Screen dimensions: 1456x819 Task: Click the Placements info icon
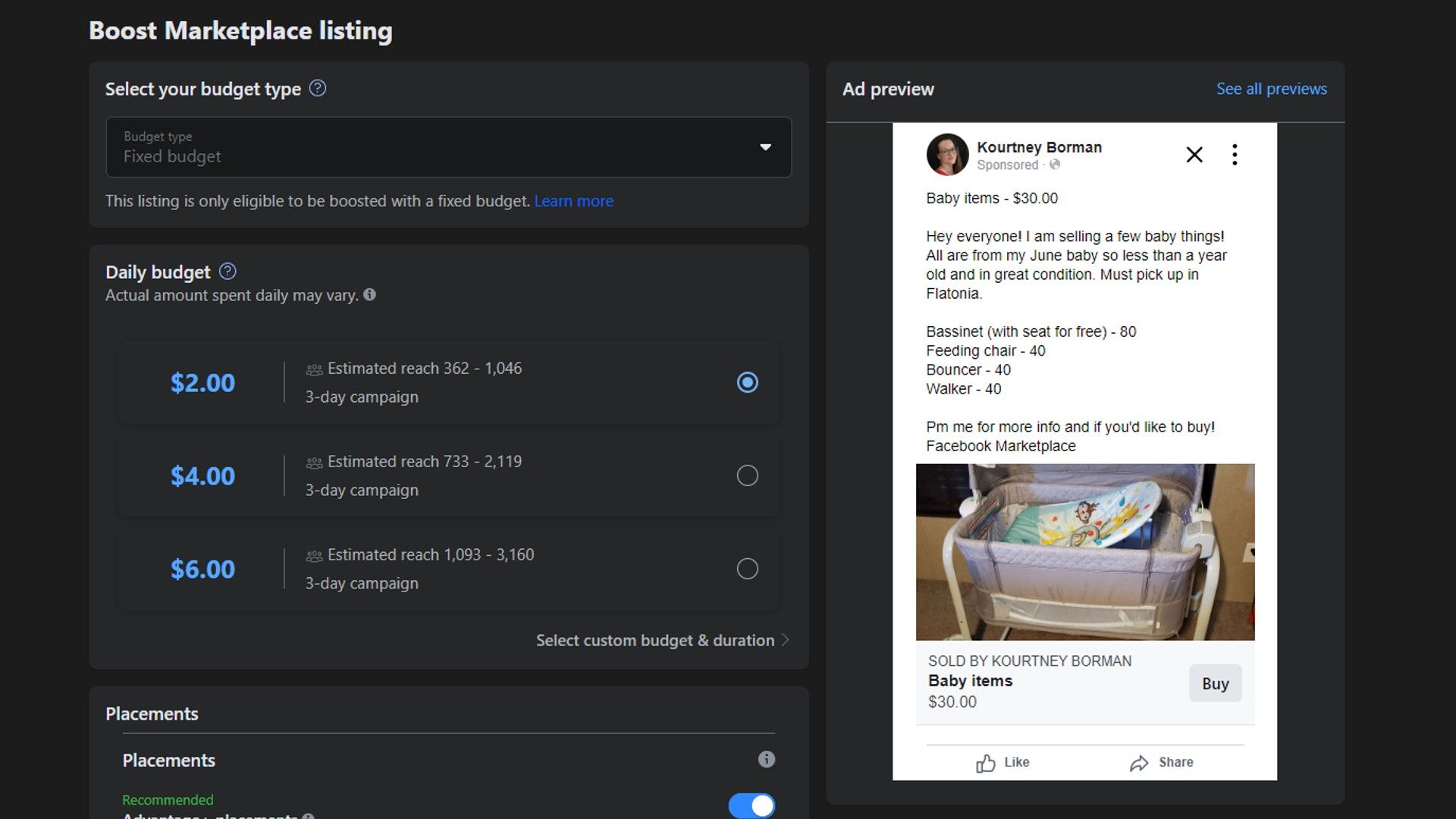point(766,759)
